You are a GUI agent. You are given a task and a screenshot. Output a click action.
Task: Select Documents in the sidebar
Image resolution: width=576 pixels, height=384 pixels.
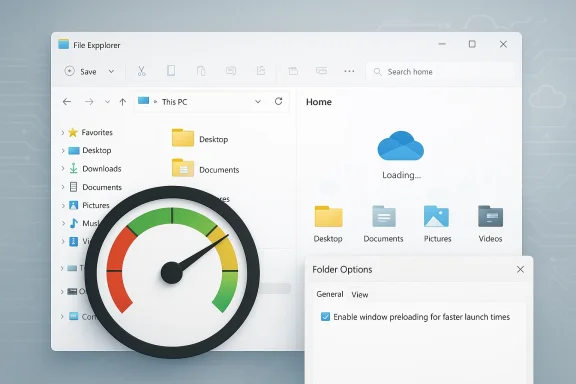tap(96, 187)
